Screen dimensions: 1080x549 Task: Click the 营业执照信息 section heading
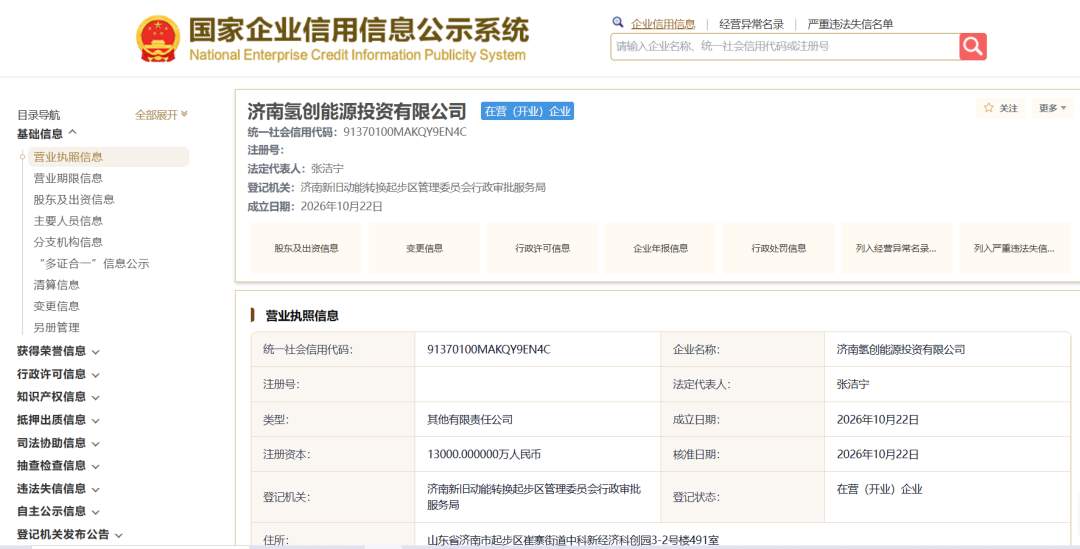tap(302, 315)
